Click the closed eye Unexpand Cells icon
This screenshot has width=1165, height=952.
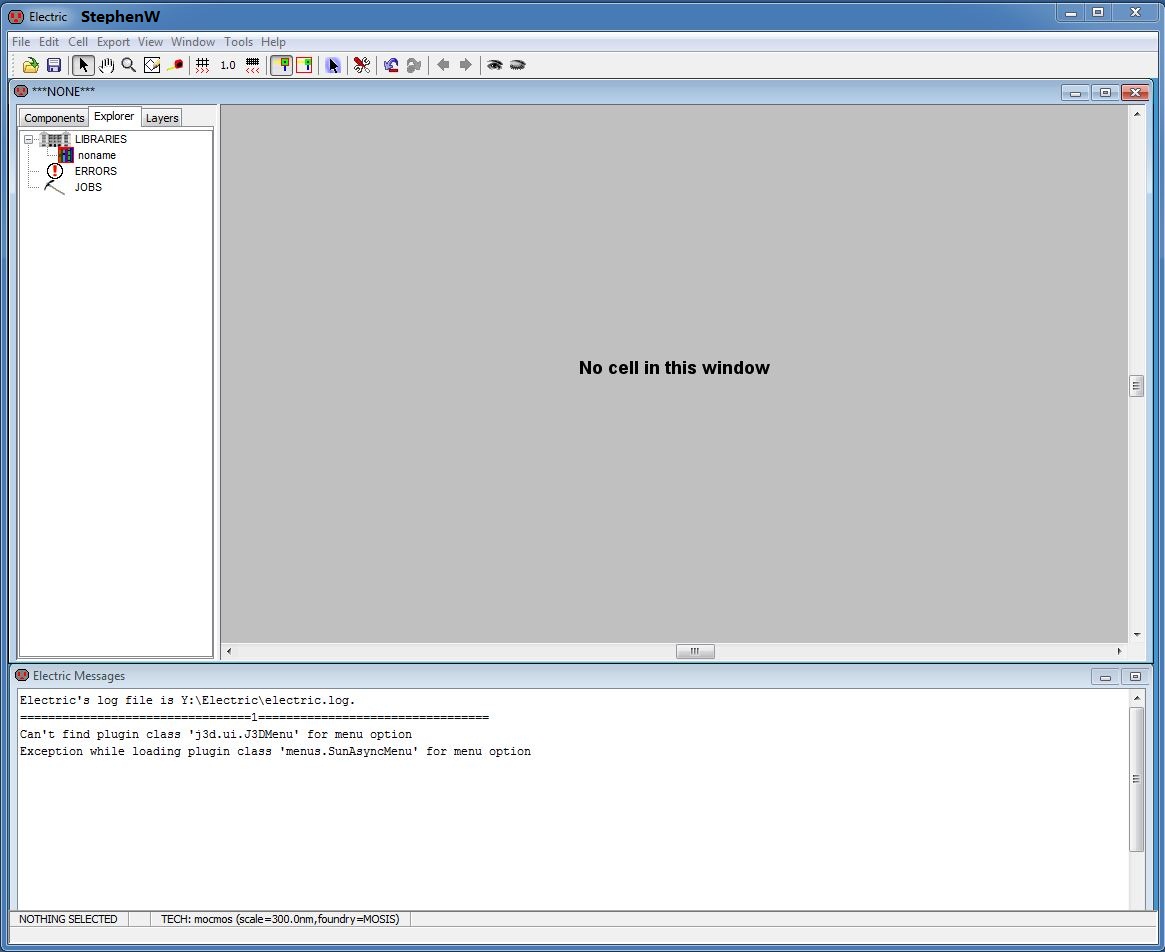(x=517, y=65)
